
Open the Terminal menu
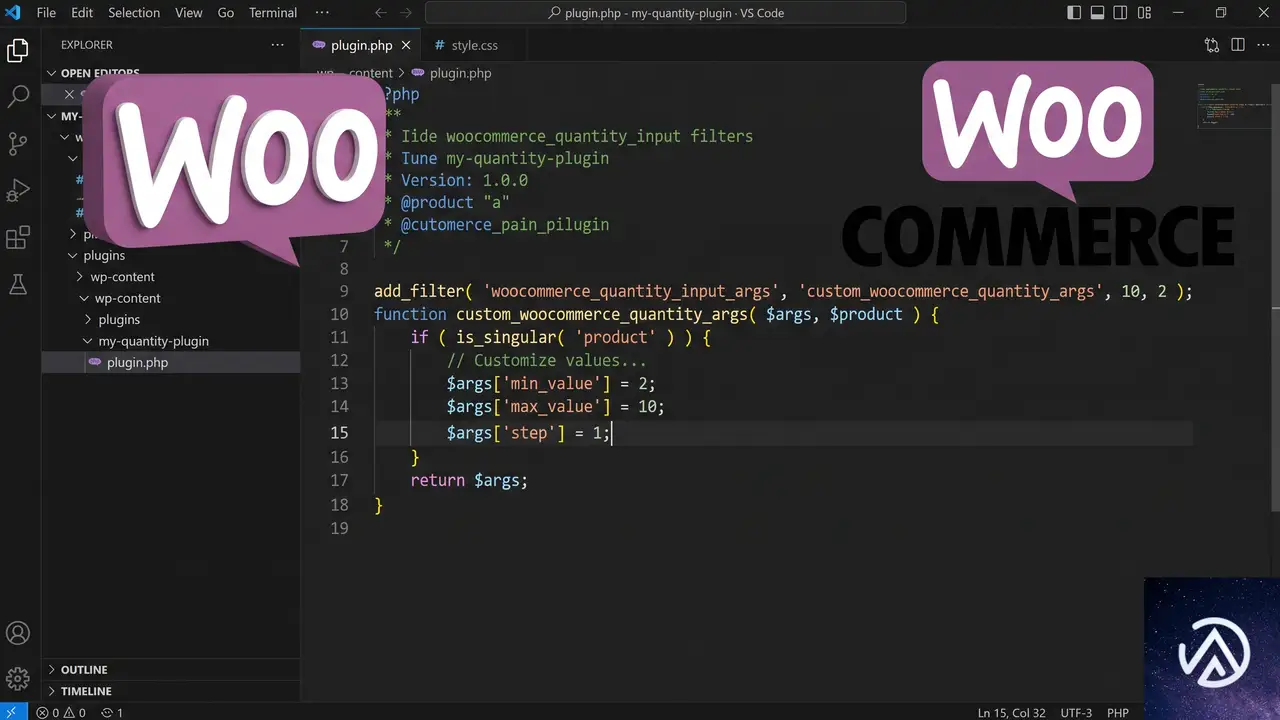(273, 13)
